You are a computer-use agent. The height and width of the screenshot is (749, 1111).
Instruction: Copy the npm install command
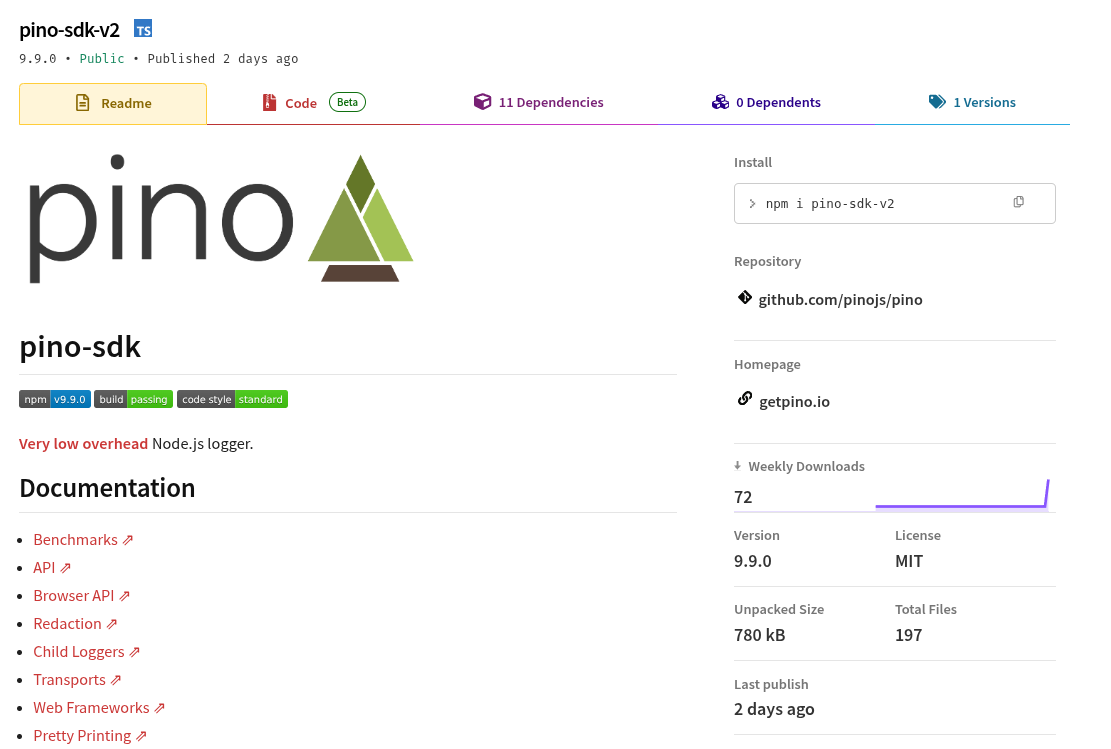click(x=1019, y=202)
